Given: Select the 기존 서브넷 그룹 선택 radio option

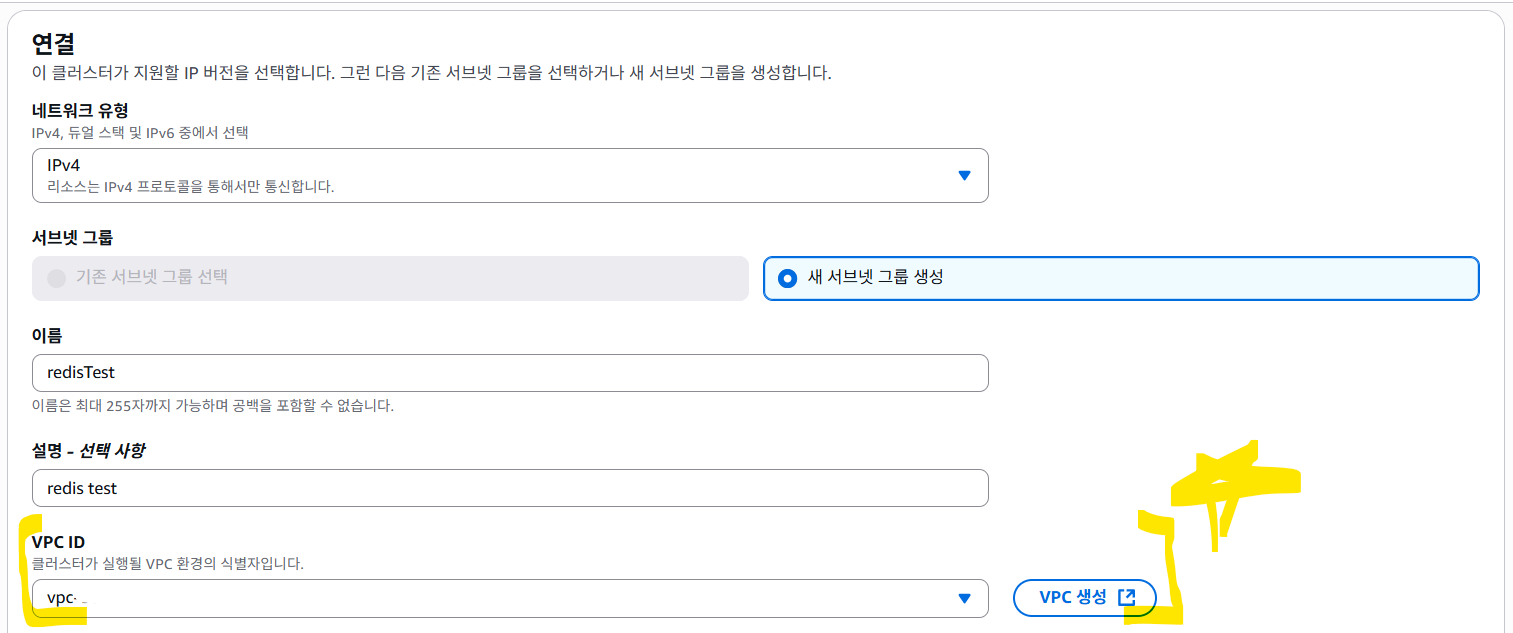Looking at the screenshot, I should (x=57, y=277).
